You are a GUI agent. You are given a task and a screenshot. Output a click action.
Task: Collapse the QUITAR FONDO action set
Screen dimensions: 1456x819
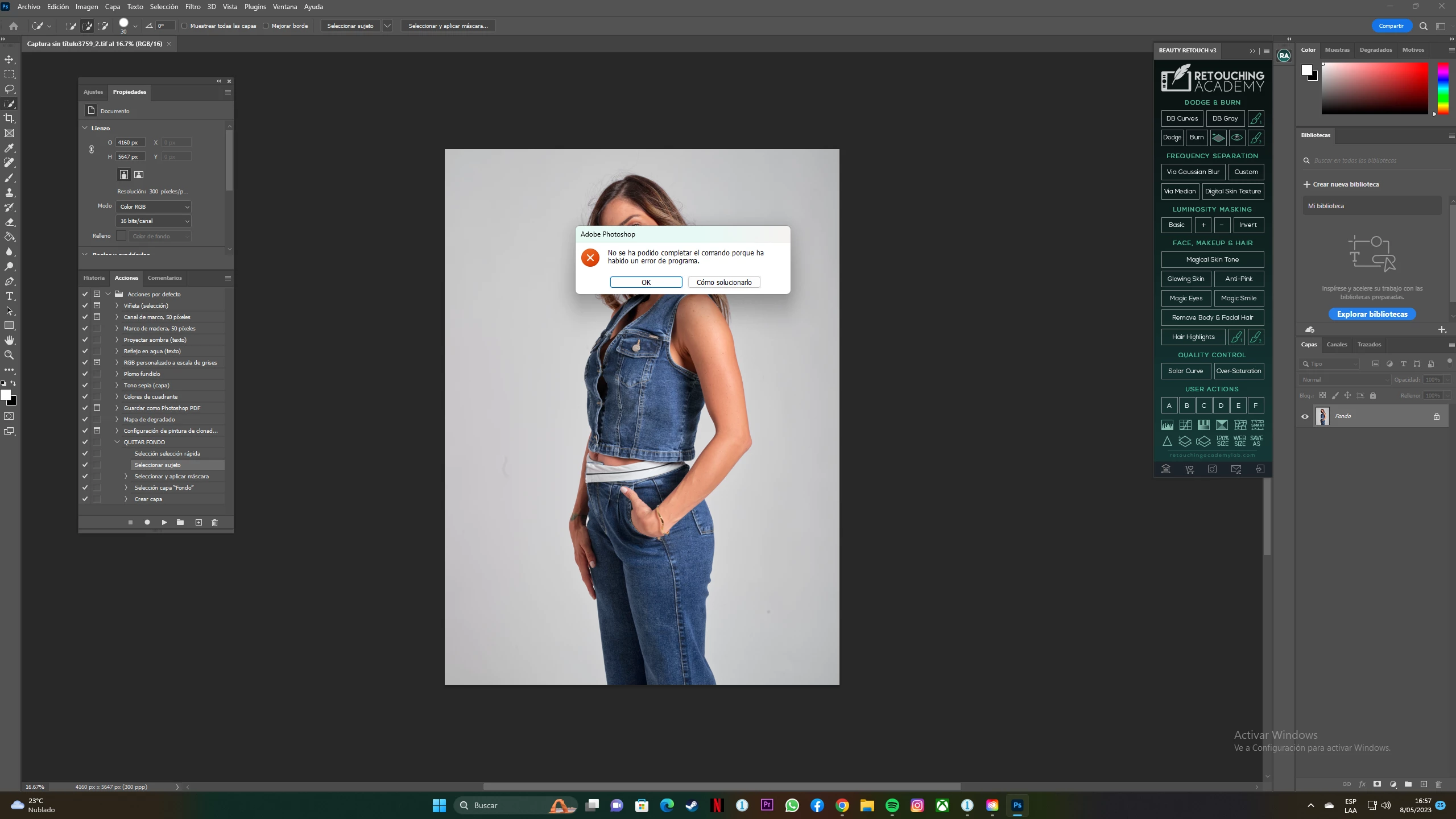117,442
